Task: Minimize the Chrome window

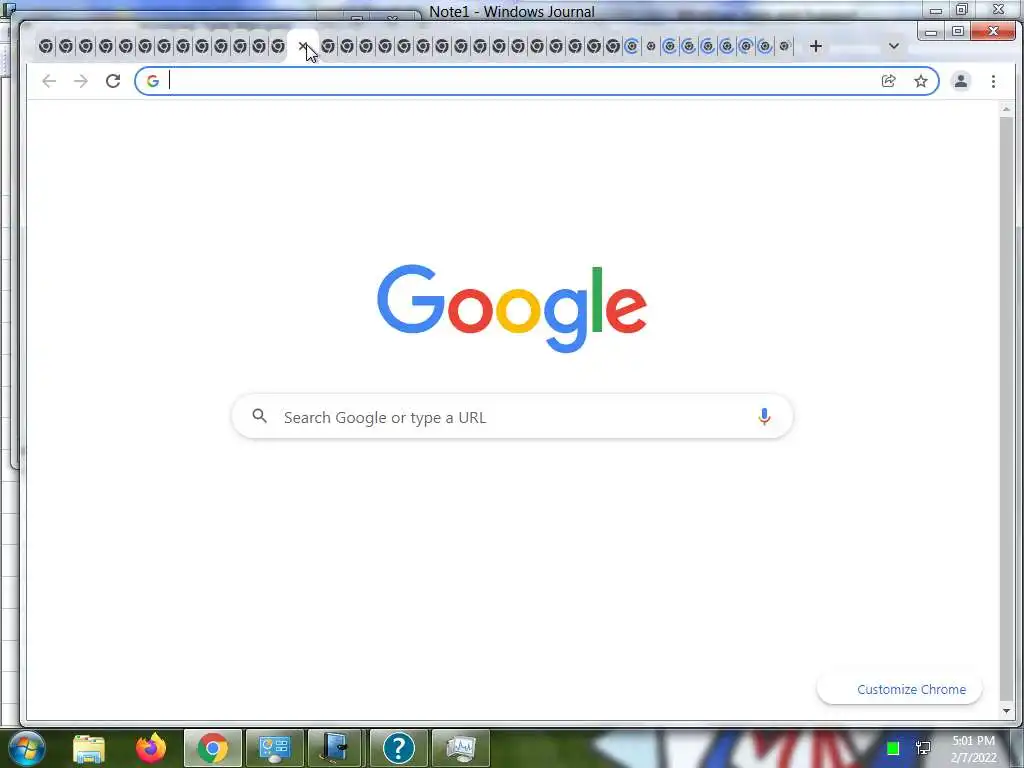Action: pos(931,31)
